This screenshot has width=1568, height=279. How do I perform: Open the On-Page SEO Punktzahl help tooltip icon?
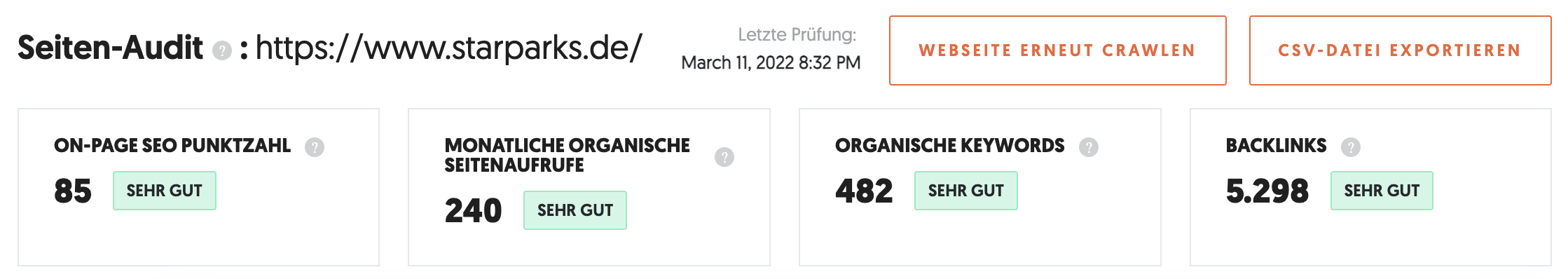pos(315,147)
